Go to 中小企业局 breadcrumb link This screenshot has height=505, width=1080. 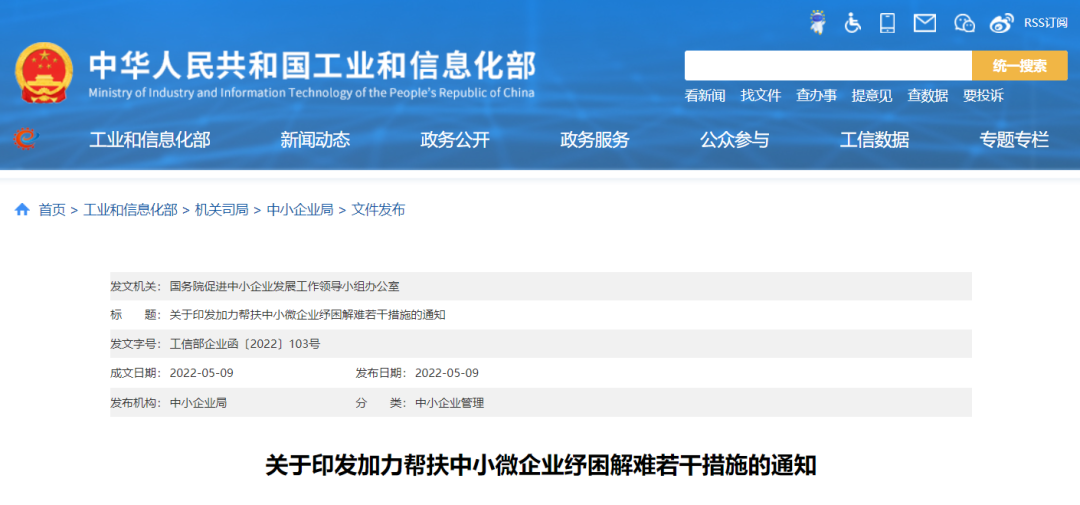pos(300,210)
